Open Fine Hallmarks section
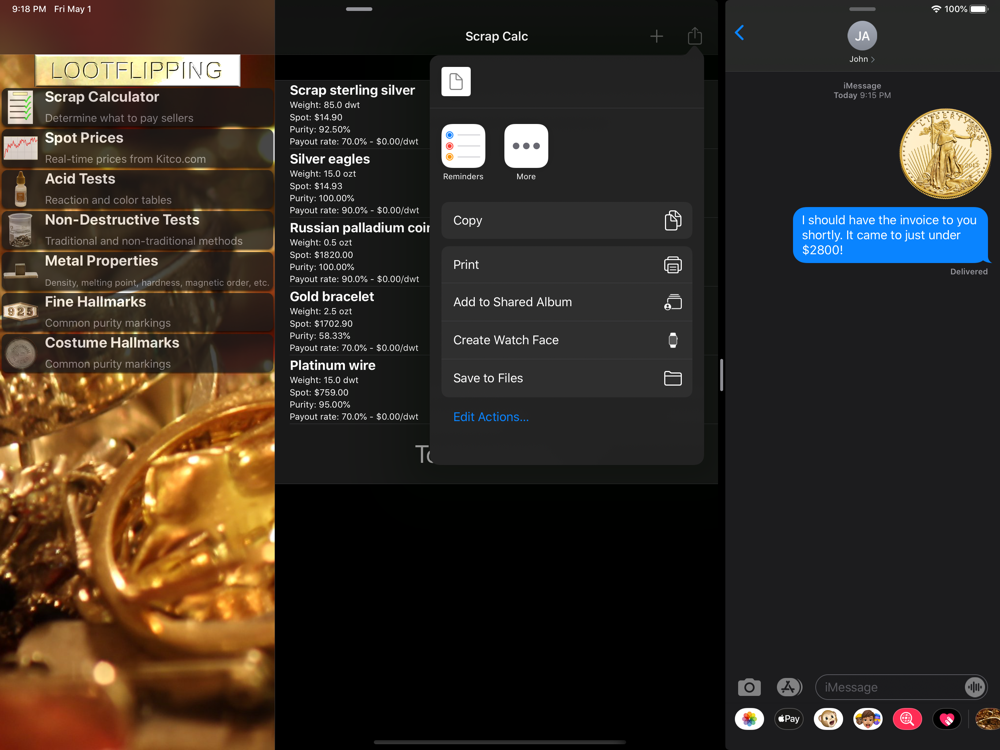The height and width of the screenshot is (750, 1000). click(x=138, y=312)
